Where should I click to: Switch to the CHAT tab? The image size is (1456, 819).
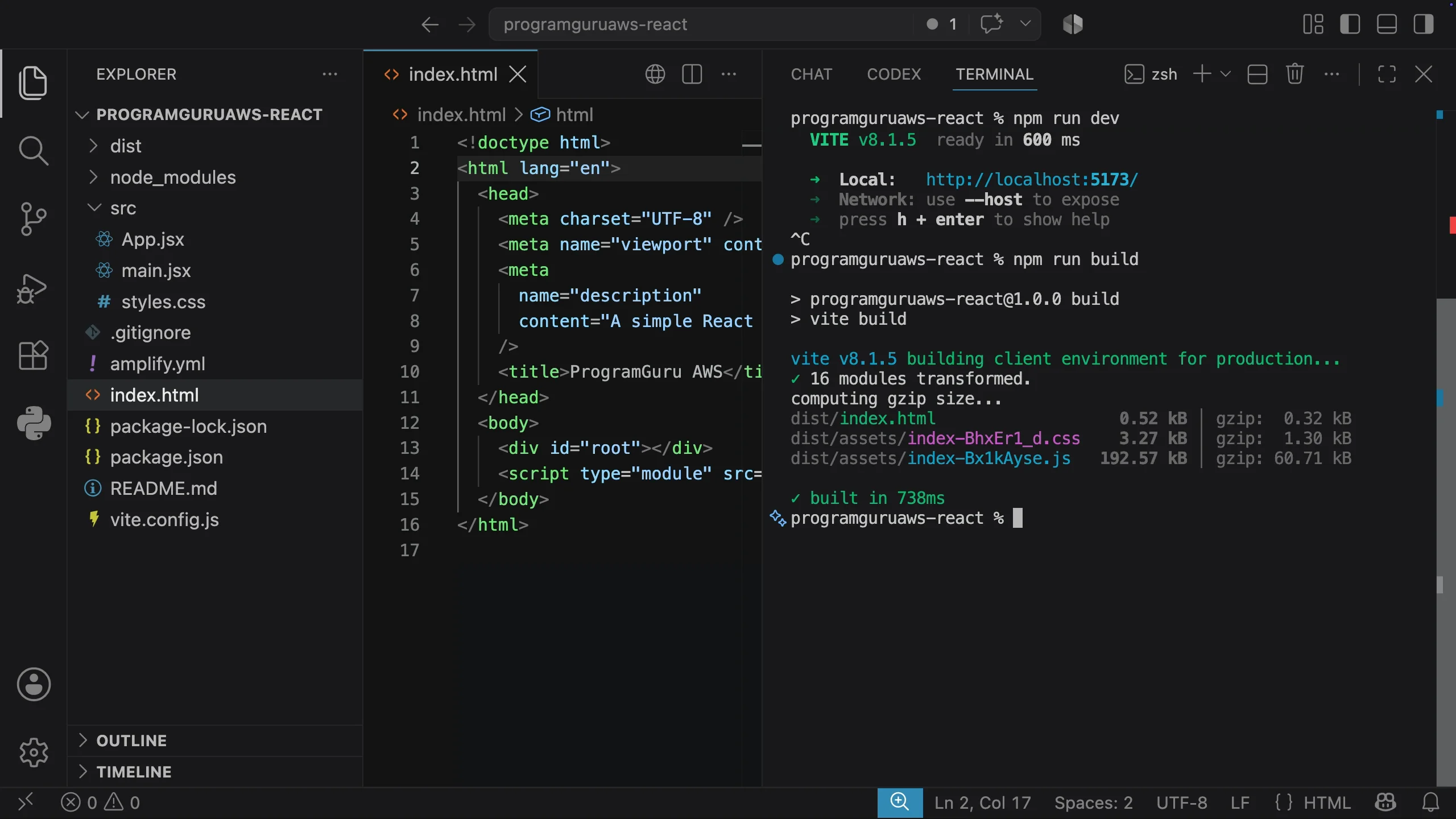pyautogui.click(x=811, y=74)
